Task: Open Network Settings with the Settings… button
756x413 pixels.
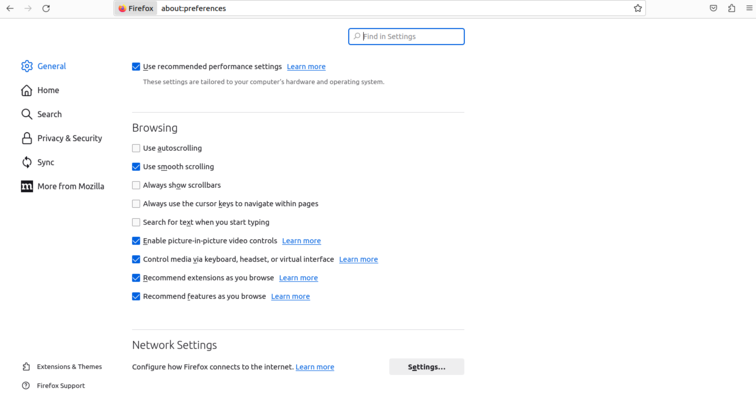Action: point(426,367)
